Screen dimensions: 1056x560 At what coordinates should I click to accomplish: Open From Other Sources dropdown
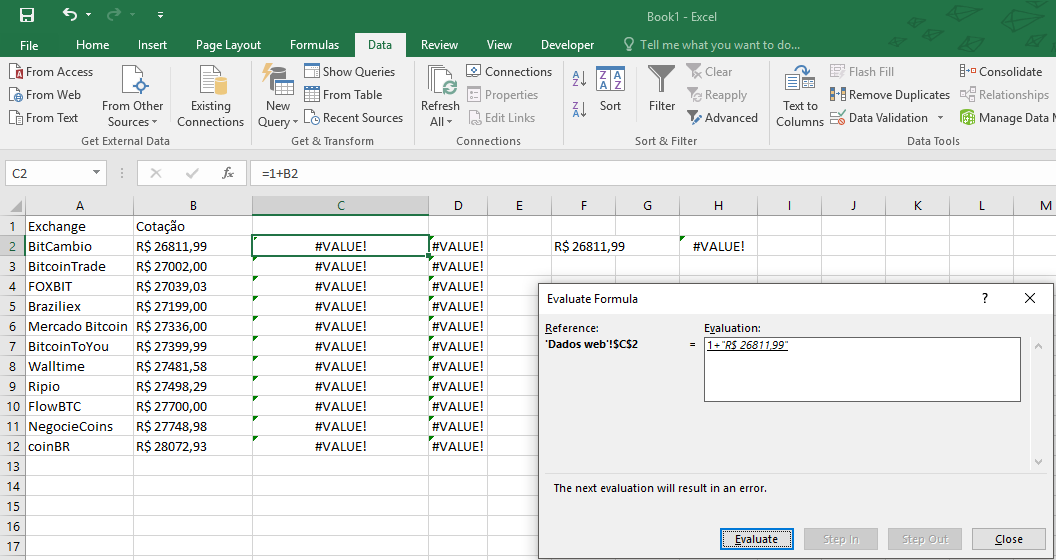[x=133, y=96]
